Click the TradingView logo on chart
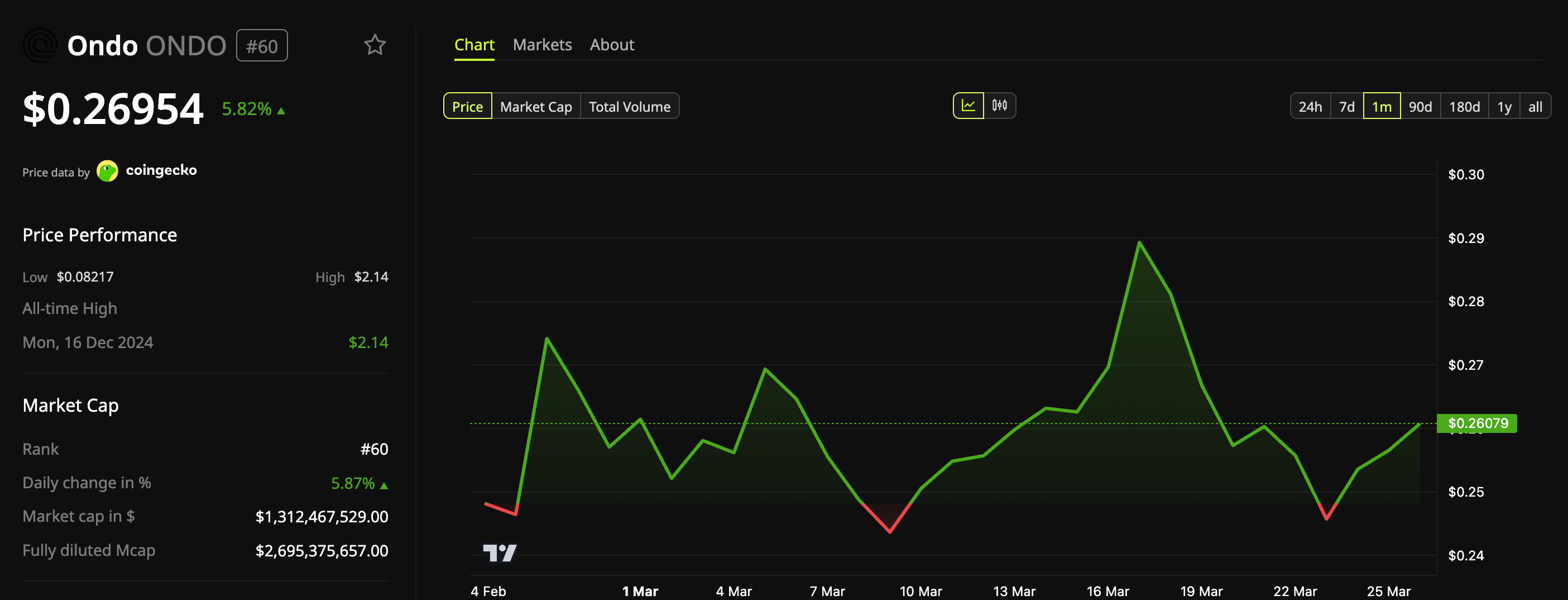 500,553
